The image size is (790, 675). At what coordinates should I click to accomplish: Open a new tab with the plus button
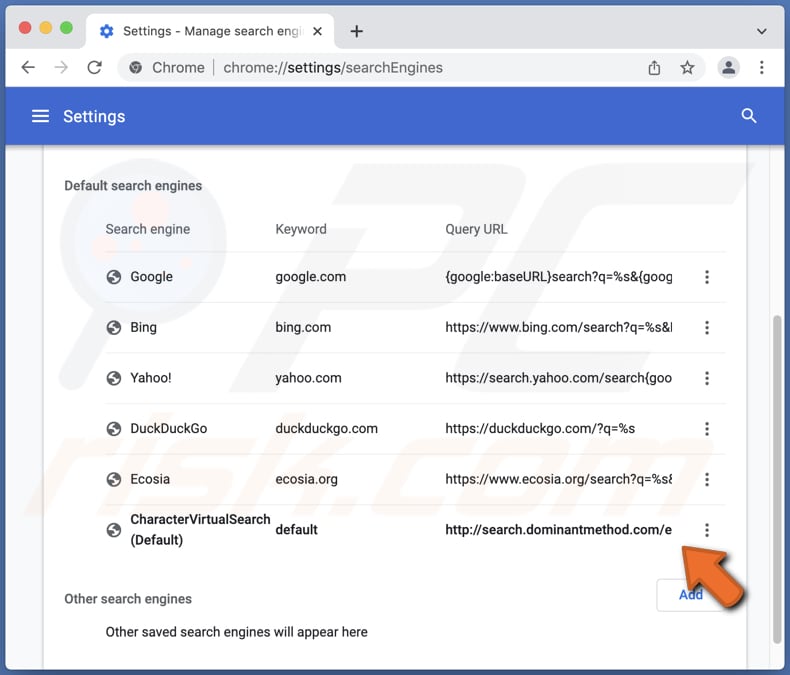356,31
